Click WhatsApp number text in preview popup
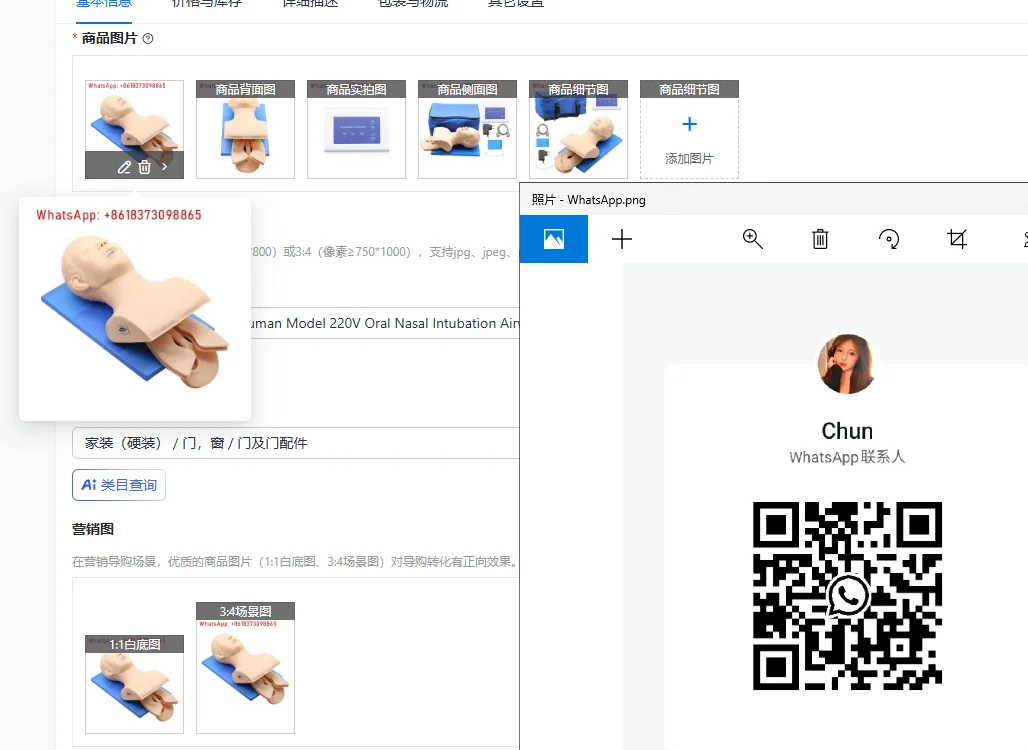Viewport: 1028px width, 750px height. pos(119,215)
